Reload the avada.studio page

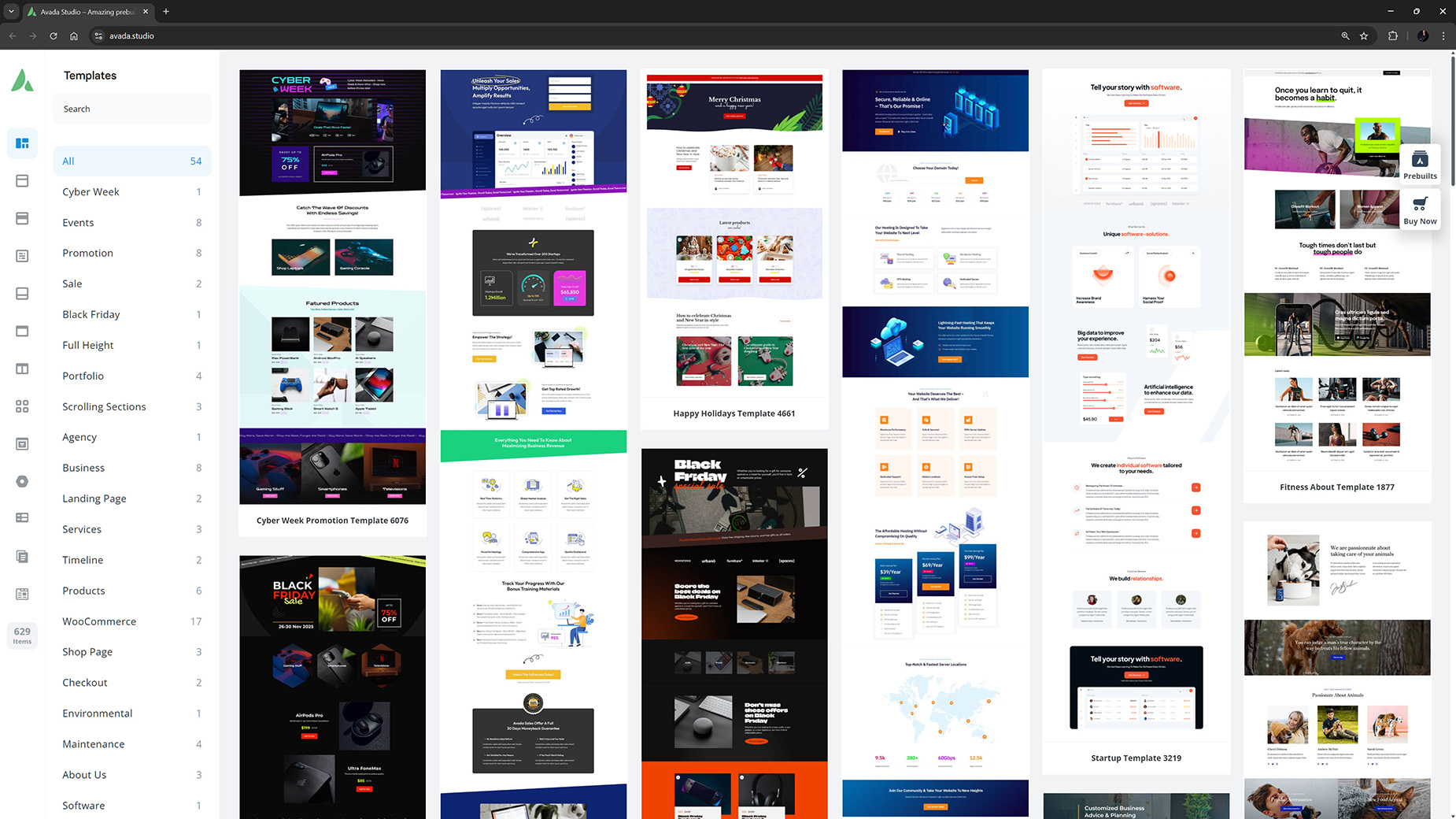[54, 35]
